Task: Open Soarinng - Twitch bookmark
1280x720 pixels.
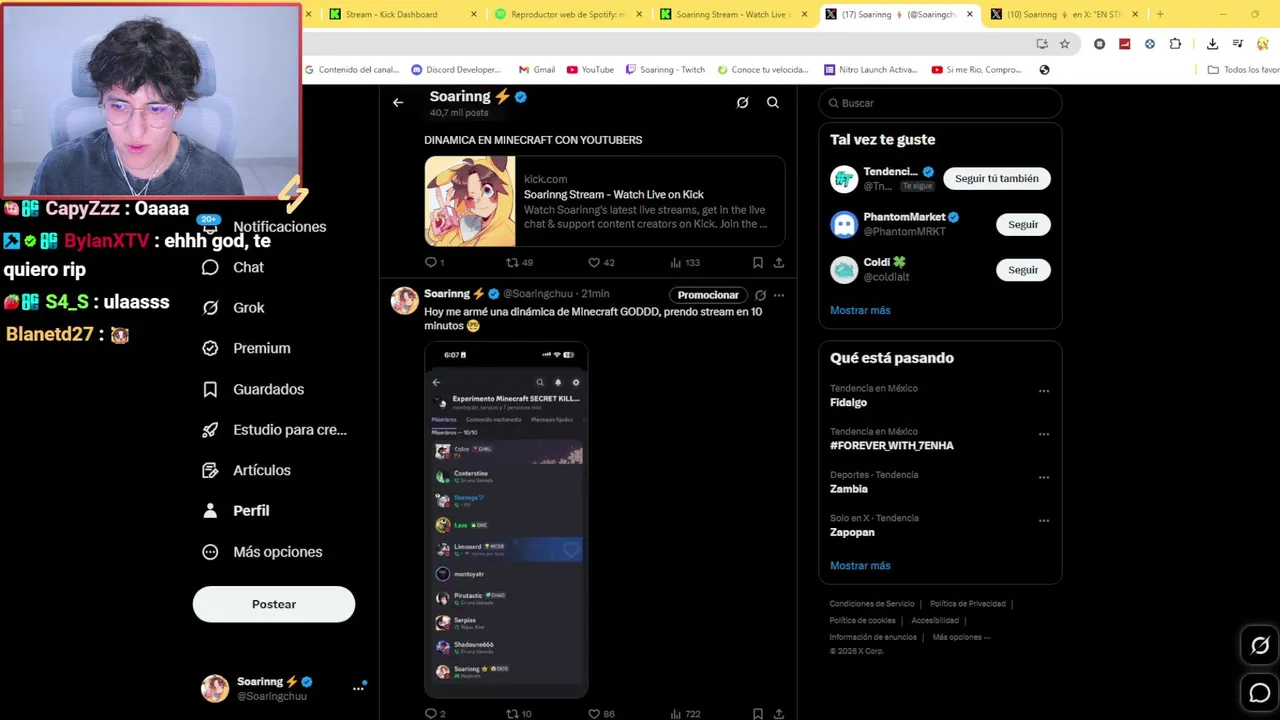Action: tap(665, 70)
